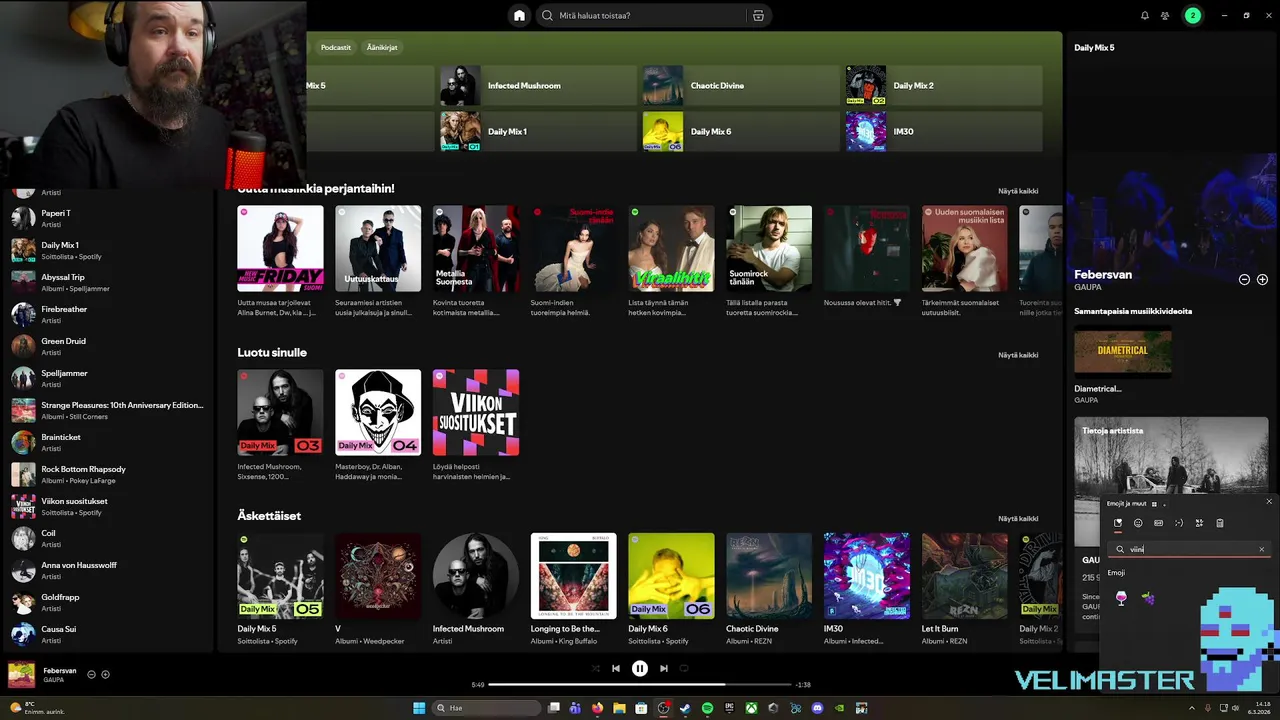Open the Daily Mix 04 cover

[x=378, y=413]
